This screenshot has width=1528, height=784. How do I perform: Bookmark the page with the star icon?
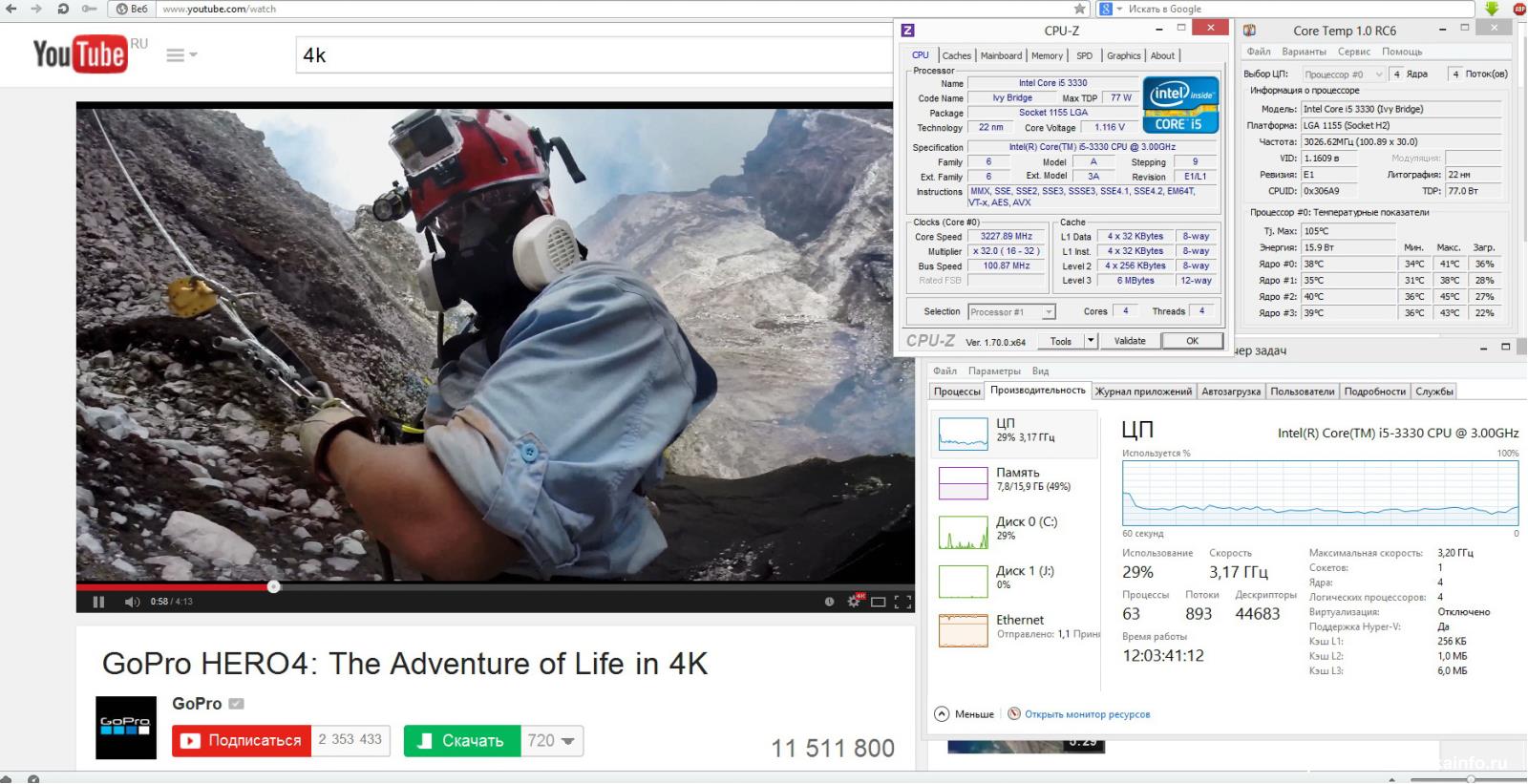[1079, 9]
